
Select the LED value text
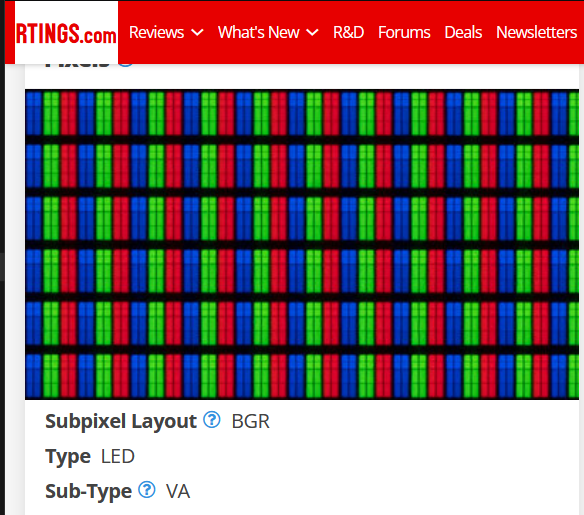coord(118,457)
